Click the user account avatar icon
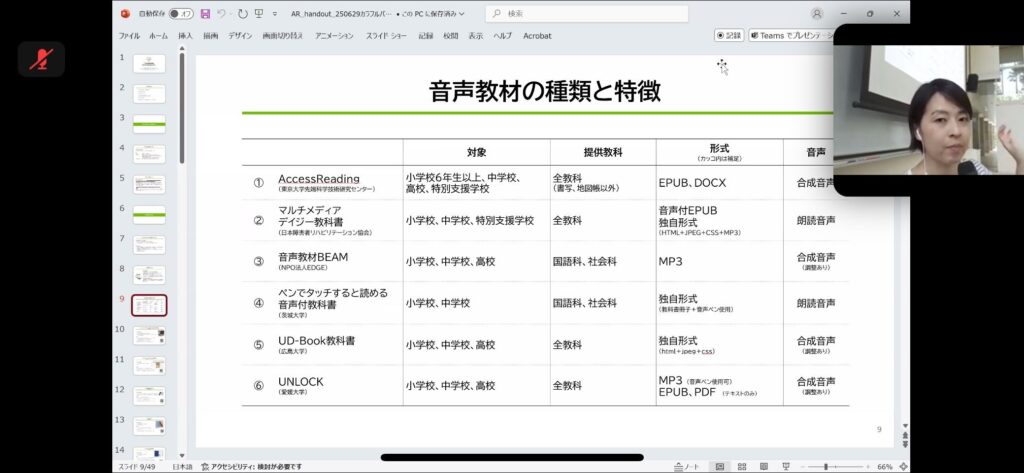This screenshot has width=1024, height=473. click(816, 14)
